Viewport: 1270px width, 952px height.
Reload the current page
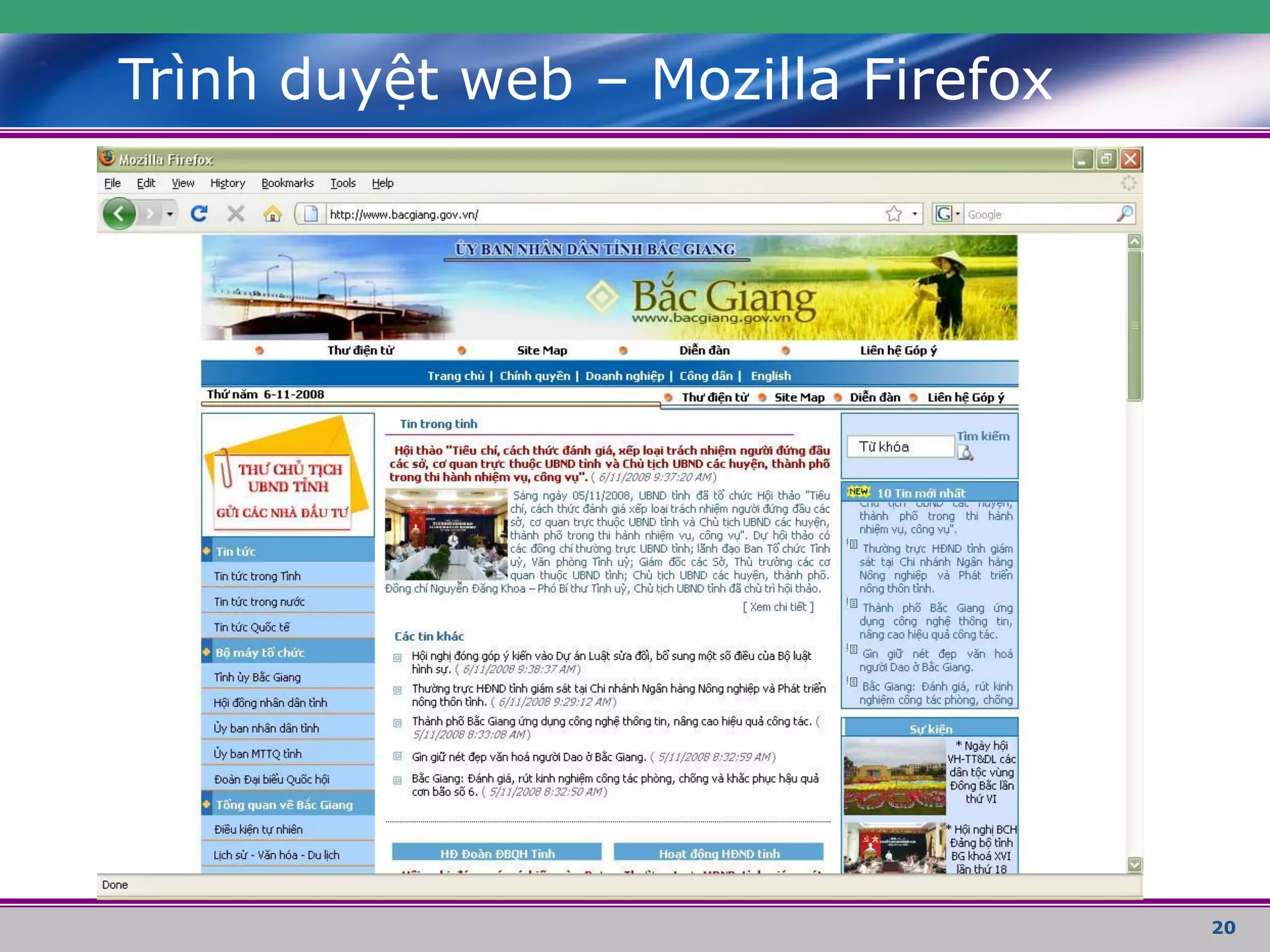pos(199,214)
